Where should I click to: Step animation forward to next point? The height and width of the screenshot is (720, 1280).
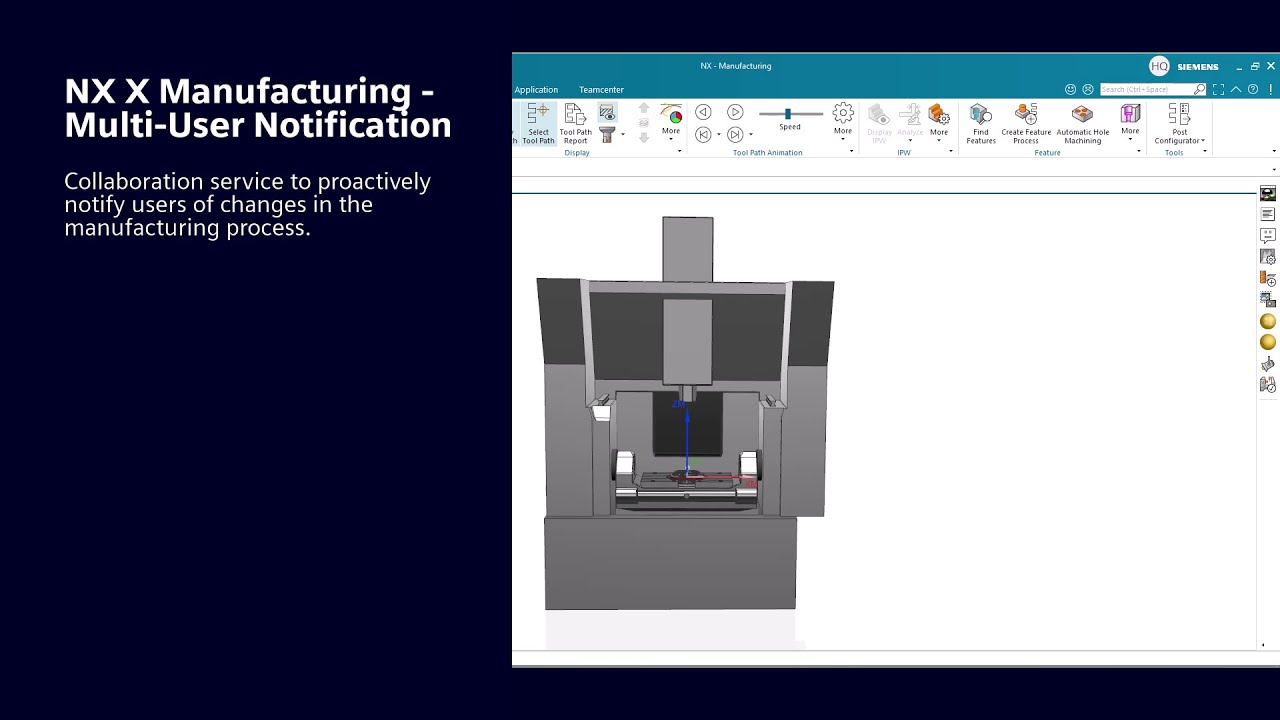pos(735,134)
